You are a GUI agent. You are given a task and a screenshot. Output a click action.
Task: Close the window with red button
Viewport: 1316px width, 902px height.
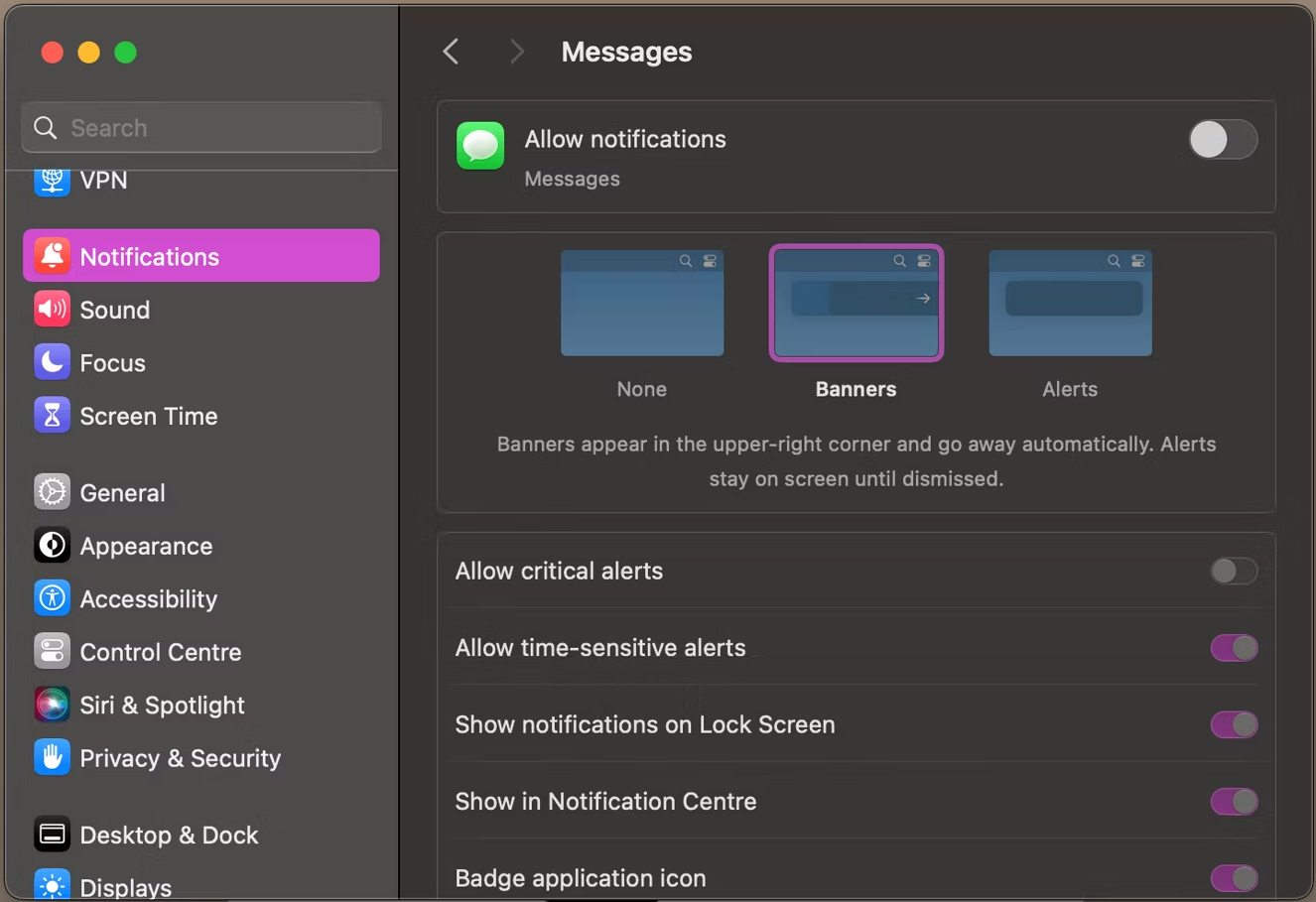point(53,52)
